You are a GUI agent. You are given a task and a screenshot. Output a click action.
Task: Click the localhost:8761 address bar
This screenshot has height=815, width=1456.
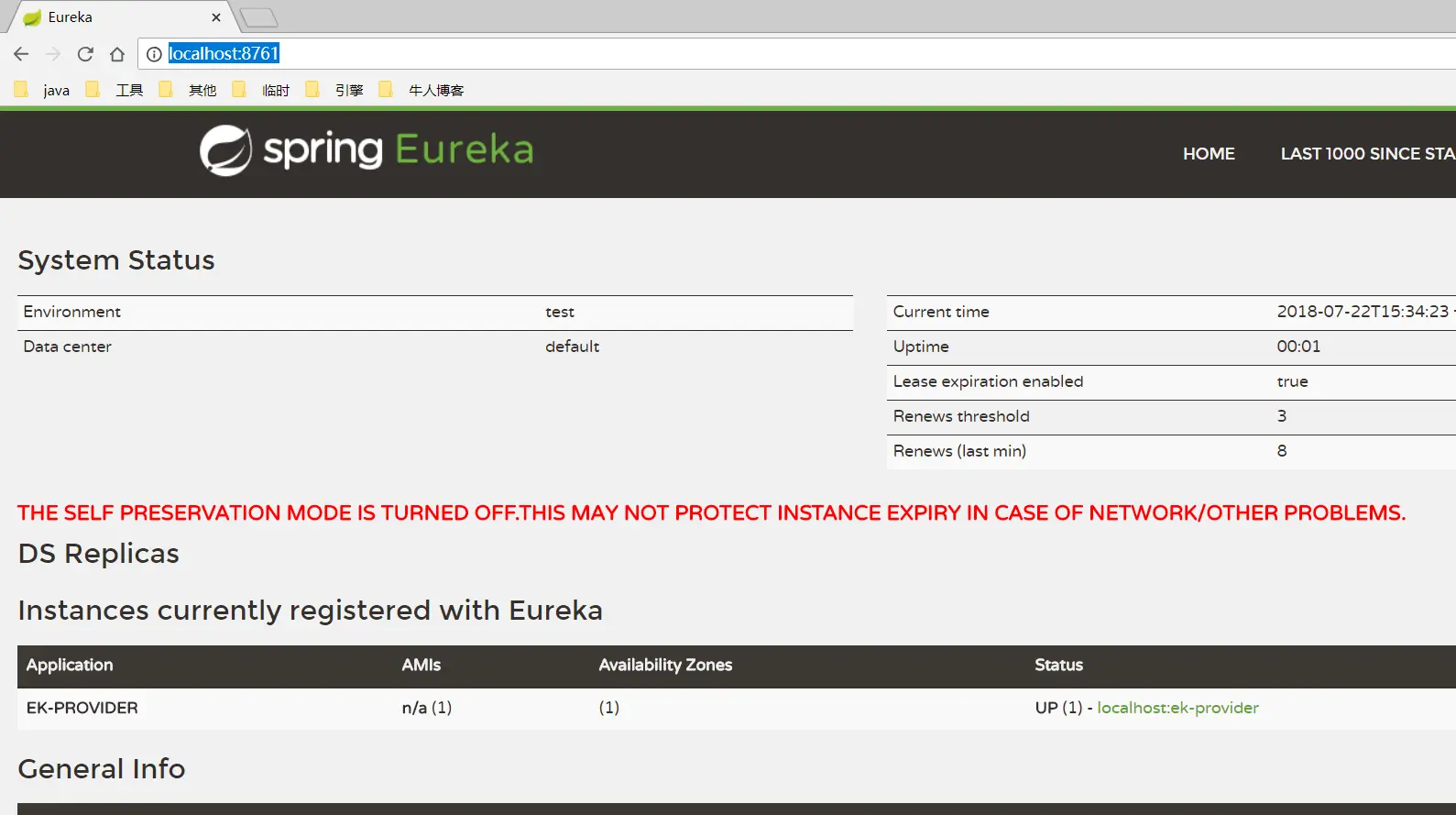[797, 54]
